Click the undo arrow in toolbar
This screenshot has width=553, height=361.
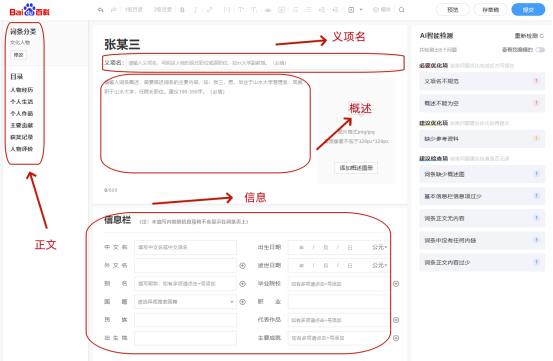pos(101,10)
